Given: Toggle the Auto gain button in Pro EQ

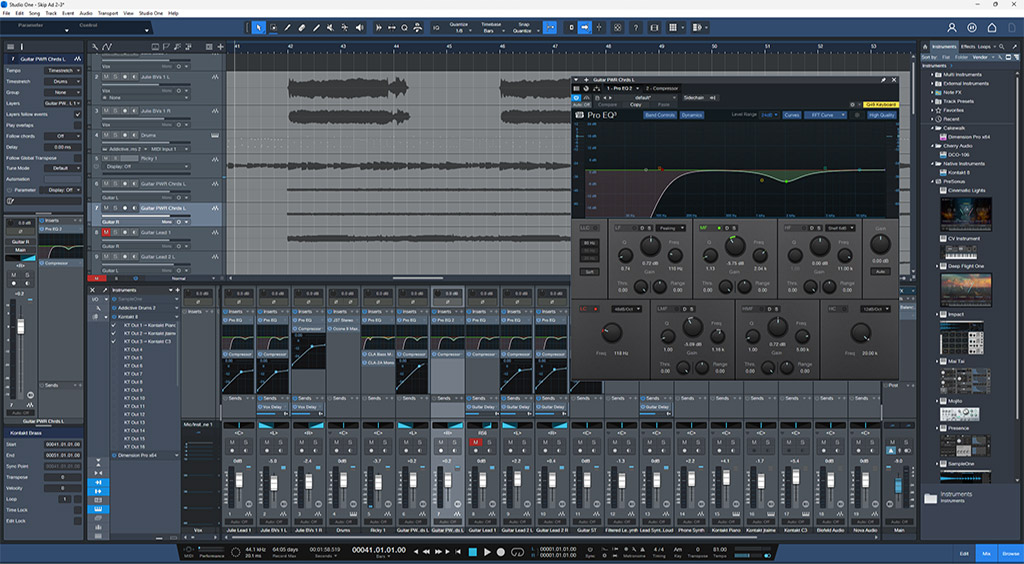Looking at the screenshot, I should tap(880, 272).
